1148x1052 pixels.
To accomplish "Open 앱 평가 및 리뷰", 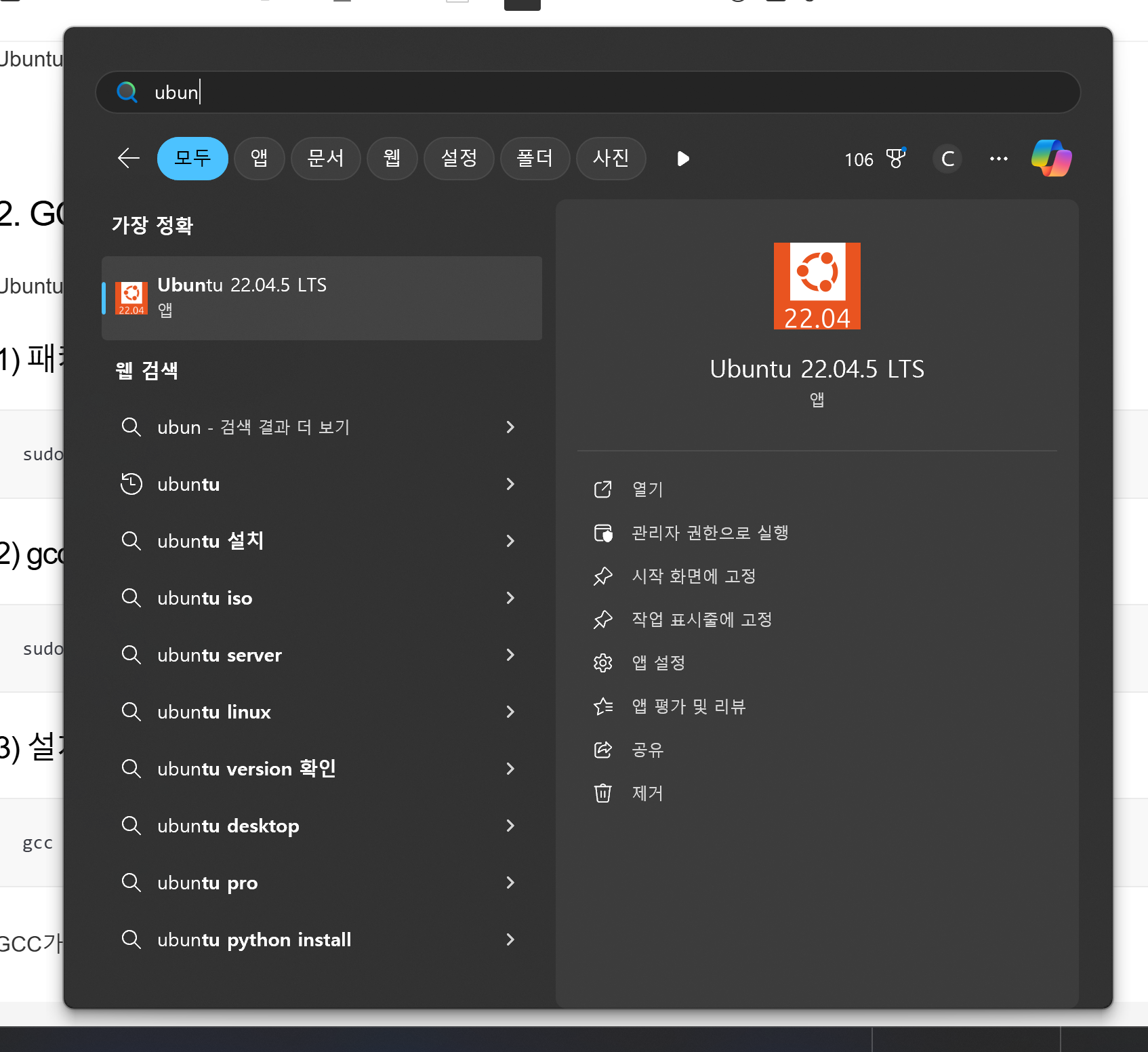I will click(689, 706).
